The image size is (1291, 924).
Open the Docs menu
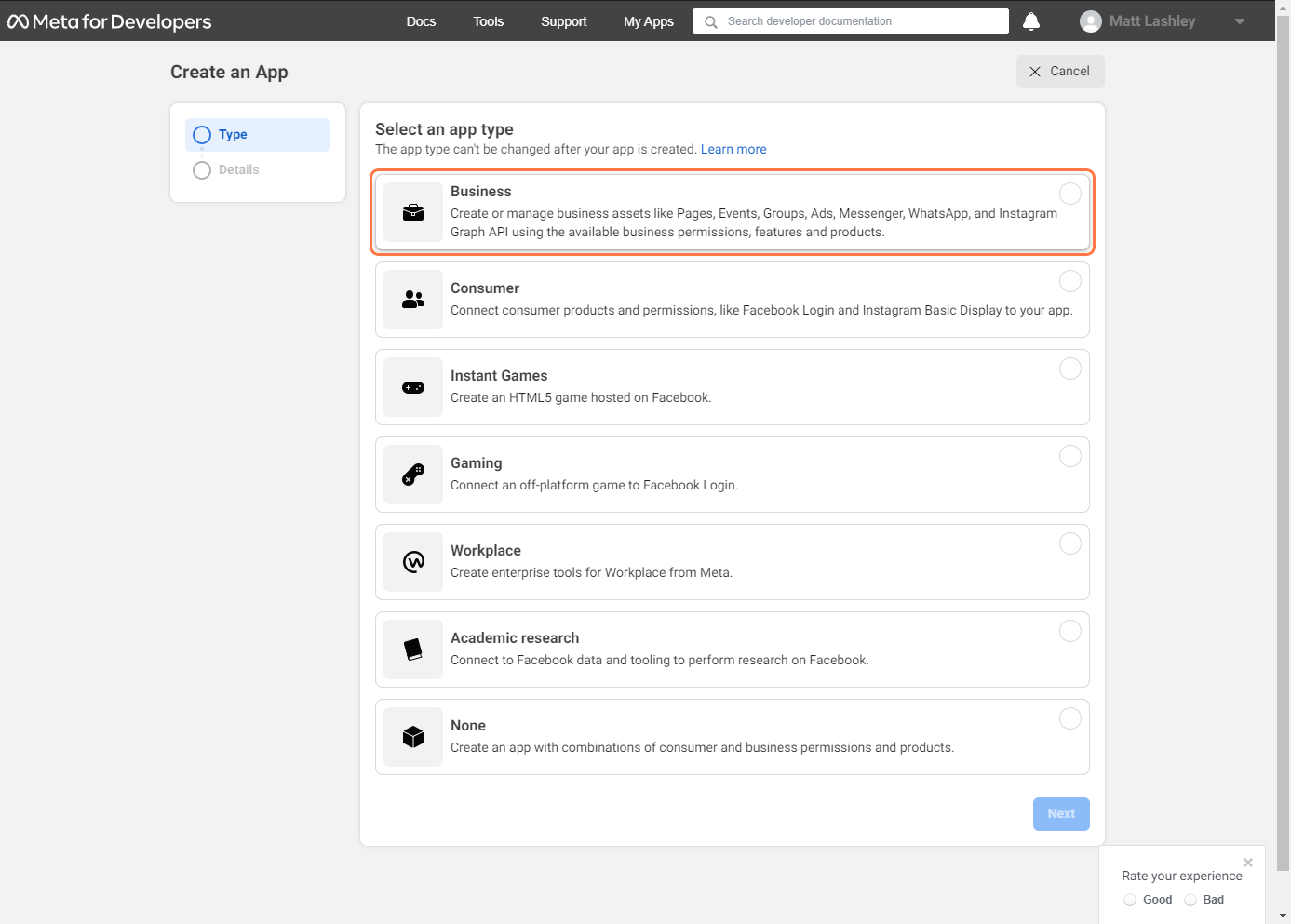click(x=421, y=21)
